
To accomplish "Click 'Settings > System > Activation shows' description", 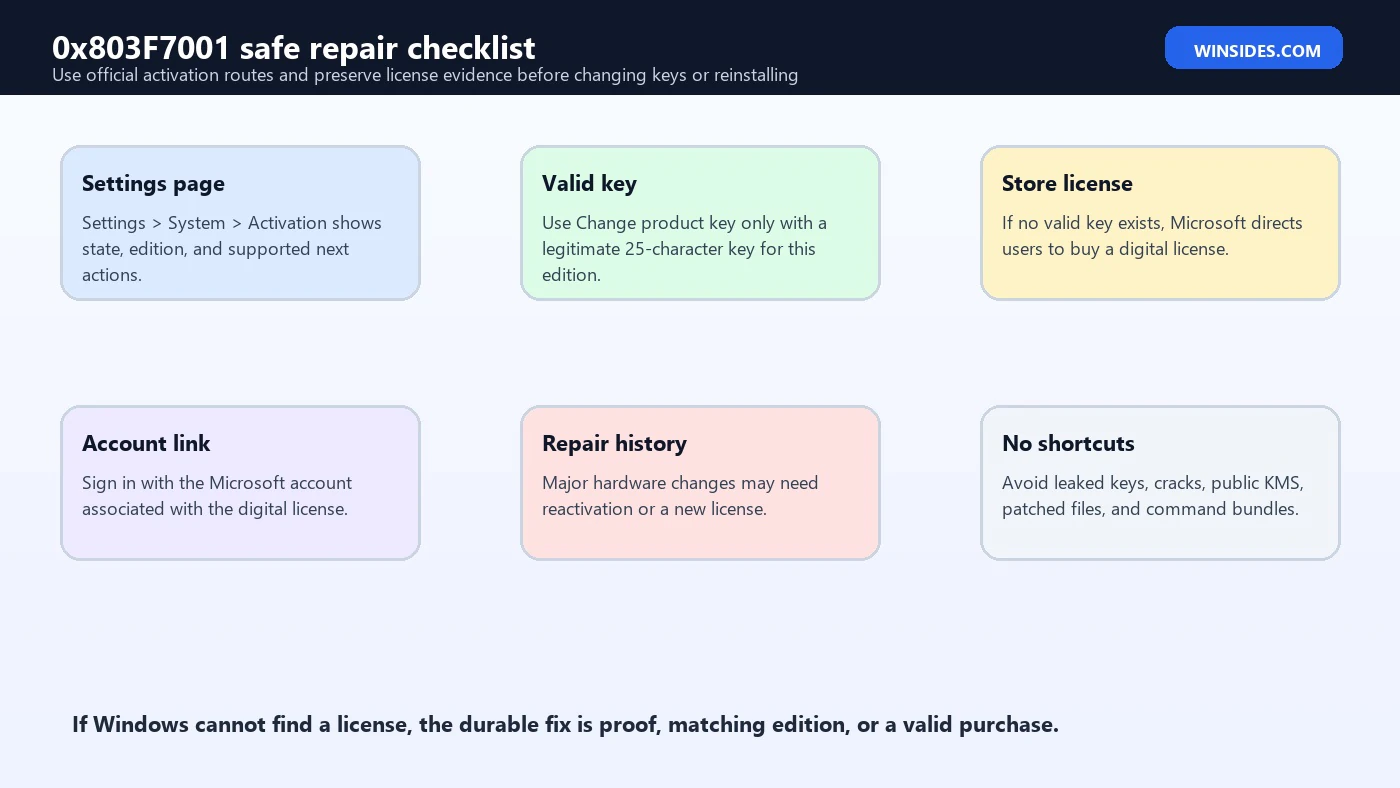I will click(x=232, y=249).
